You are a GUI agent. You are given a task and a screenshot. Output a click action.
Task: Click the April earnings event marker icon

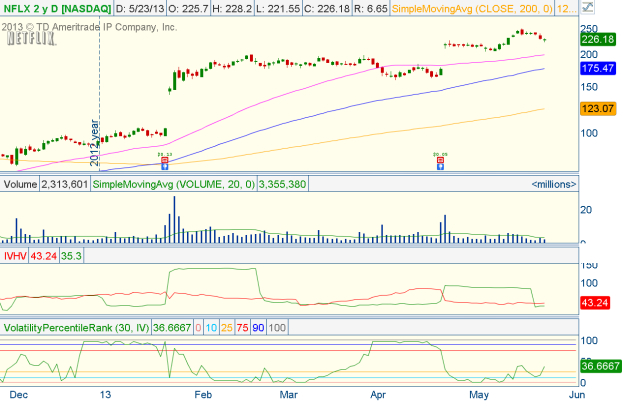coord(438,160)
